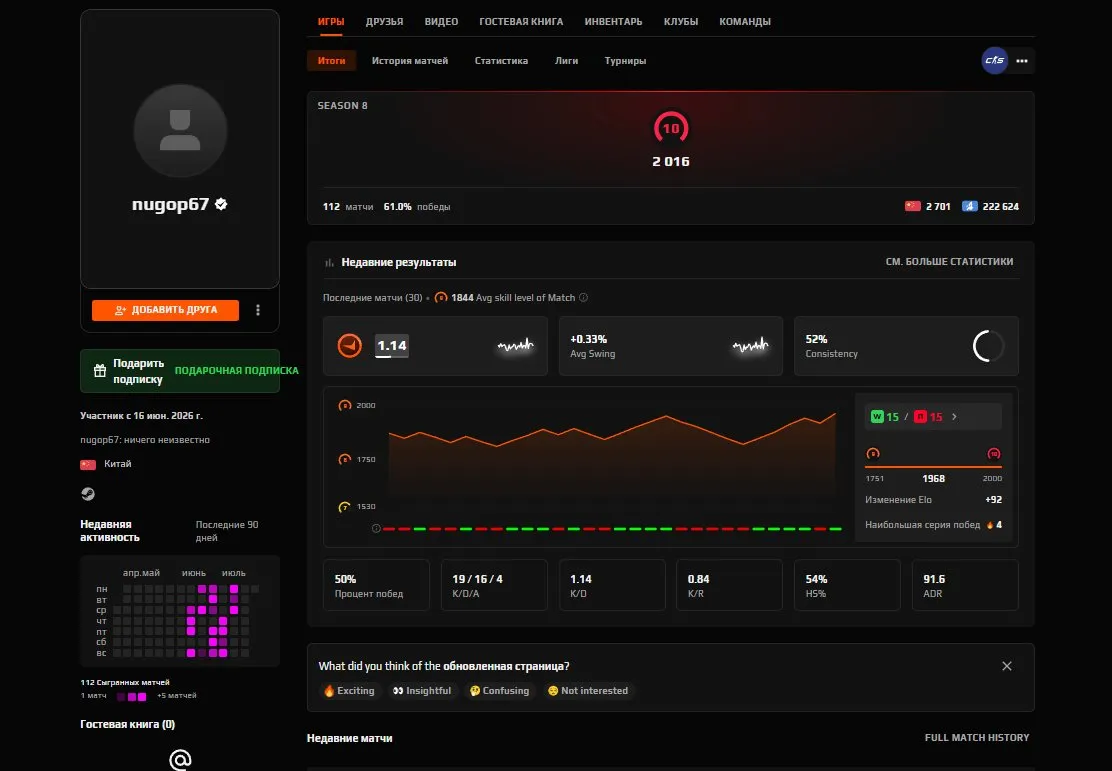Open the CS game selector icon
Viewport: 1112px width, 771px height.
point(994,60)
